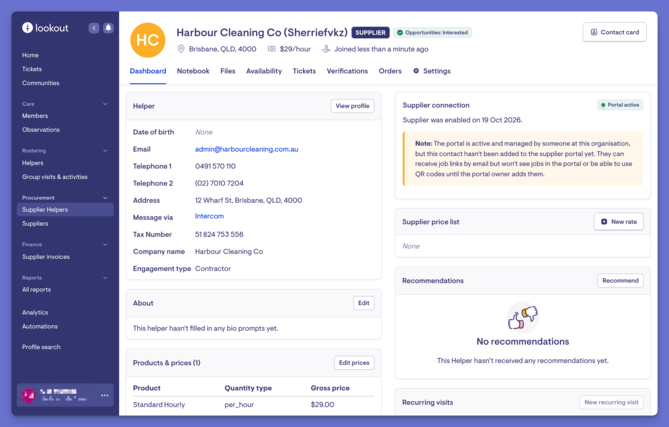Click the Opportunities: Interested badge

433,32
